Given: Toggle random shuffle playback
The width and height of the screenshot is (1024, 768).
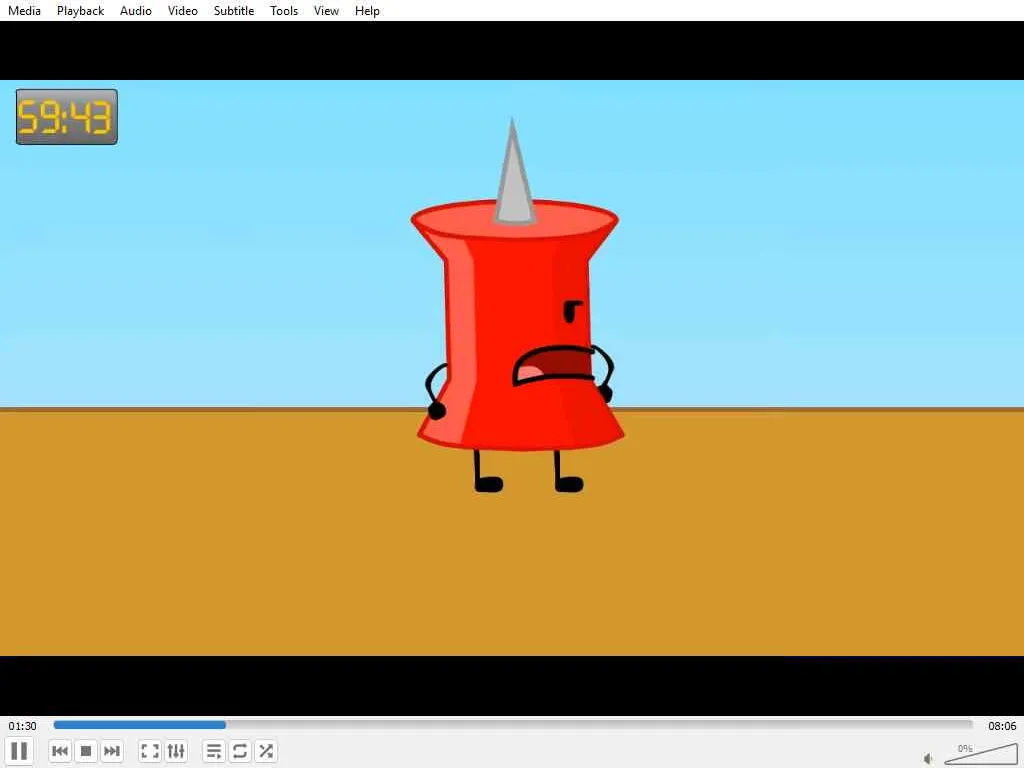Looking at the screenshot, I should click(x=266, y=751).
